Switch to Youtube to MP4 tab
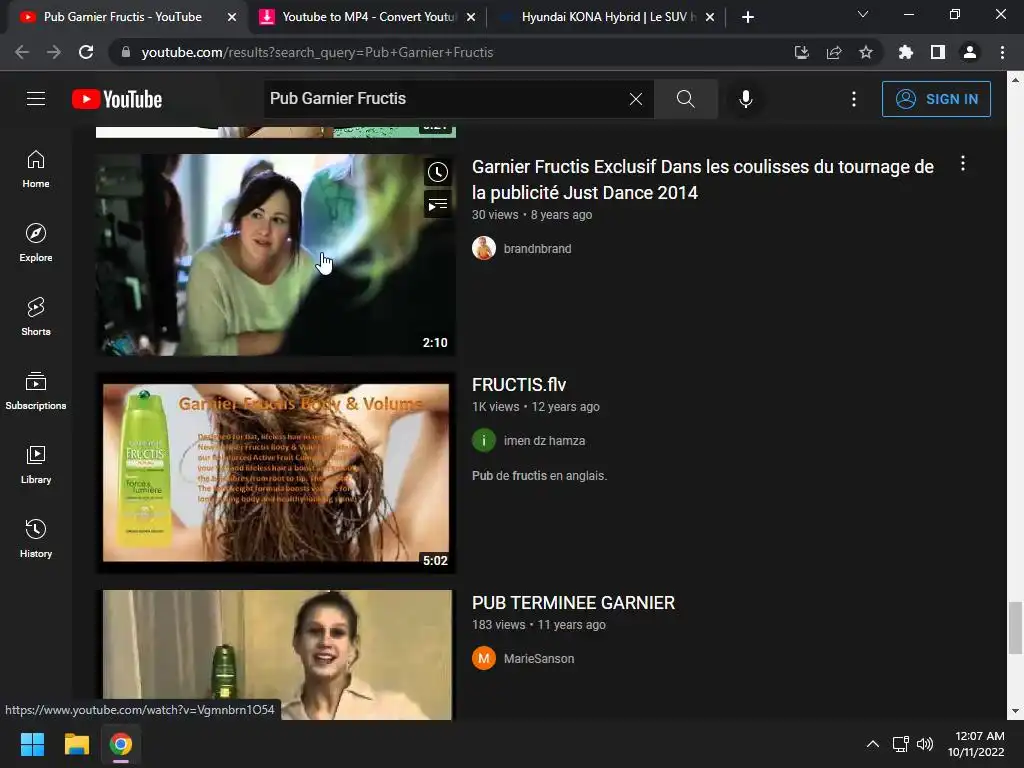Image resolution: width=1024 pixels, height=768 pixels. click(369, 17)
